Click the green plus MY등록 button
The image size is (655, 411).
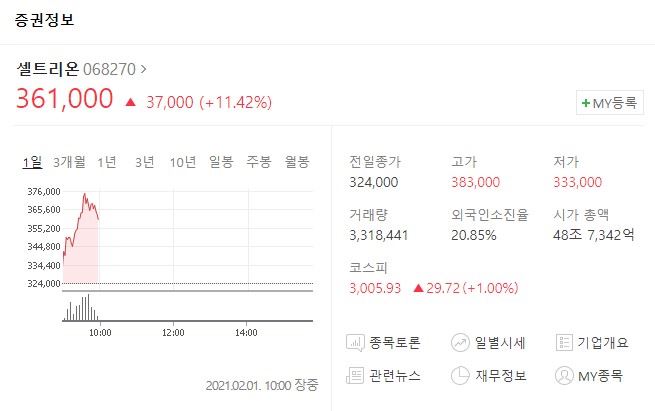(609, 102)
